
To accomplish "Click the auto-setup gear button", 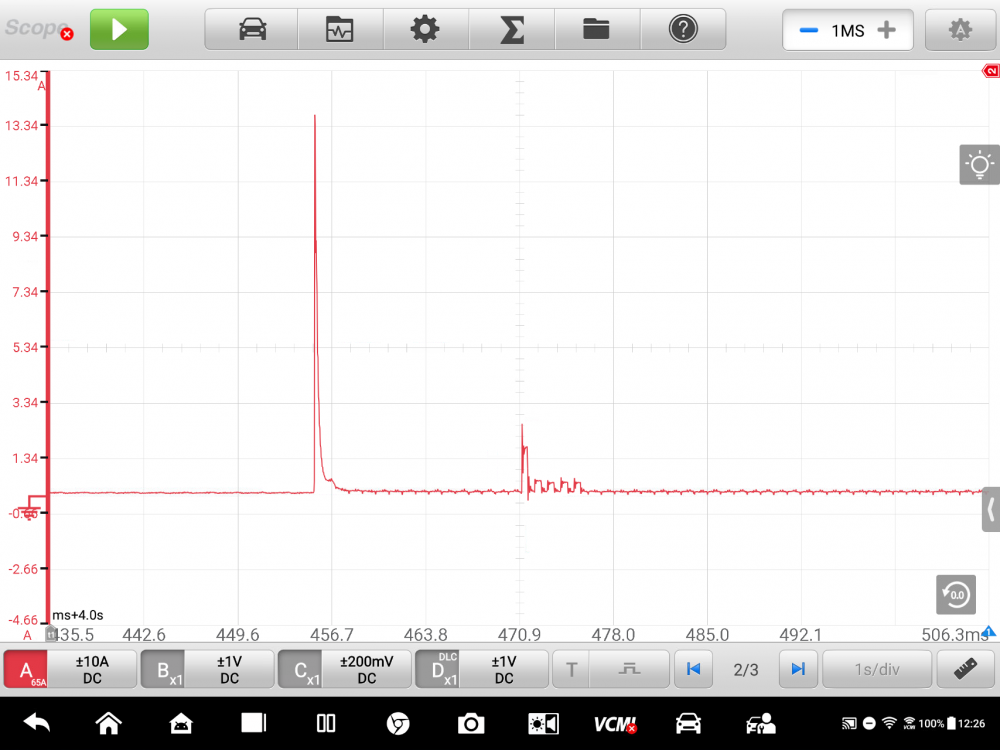I will click(x=960, y=30).
